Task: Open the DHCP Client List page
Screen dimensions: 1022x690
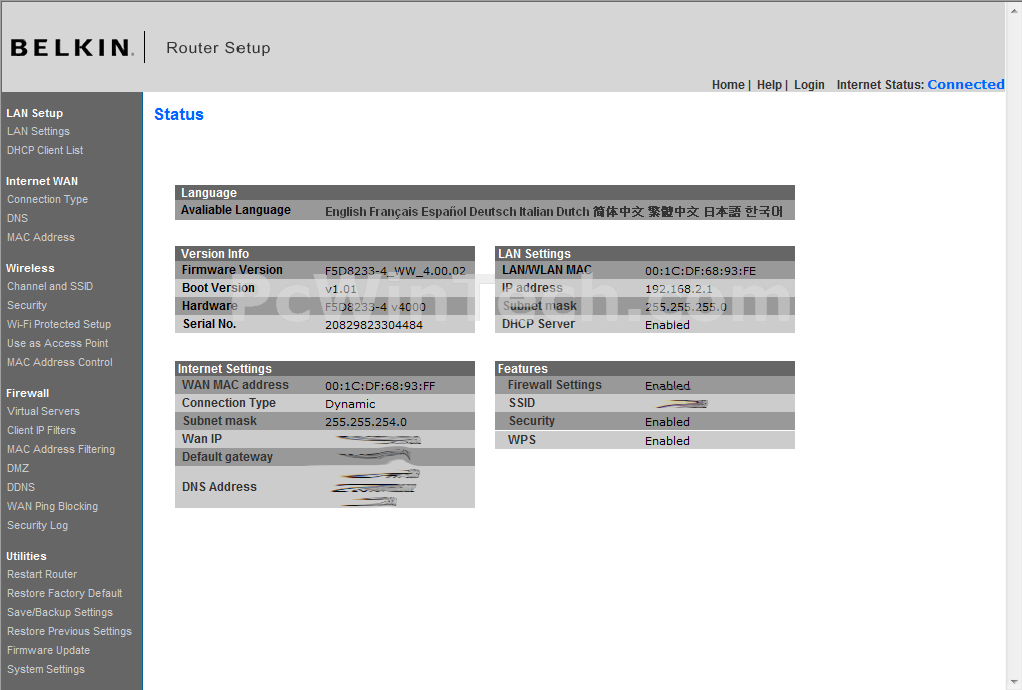Action: coord(45,150)
